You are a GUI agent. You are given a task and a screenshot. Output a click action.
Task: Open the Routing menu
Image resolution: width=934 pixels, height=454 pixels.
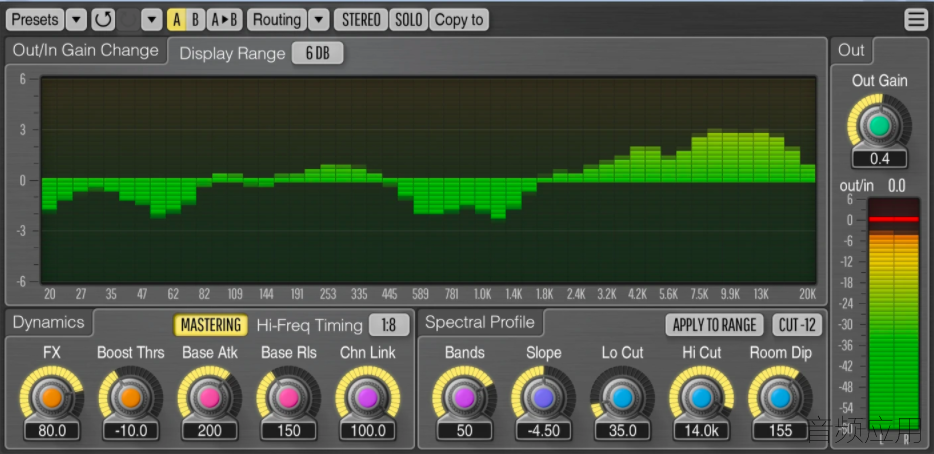277,20
